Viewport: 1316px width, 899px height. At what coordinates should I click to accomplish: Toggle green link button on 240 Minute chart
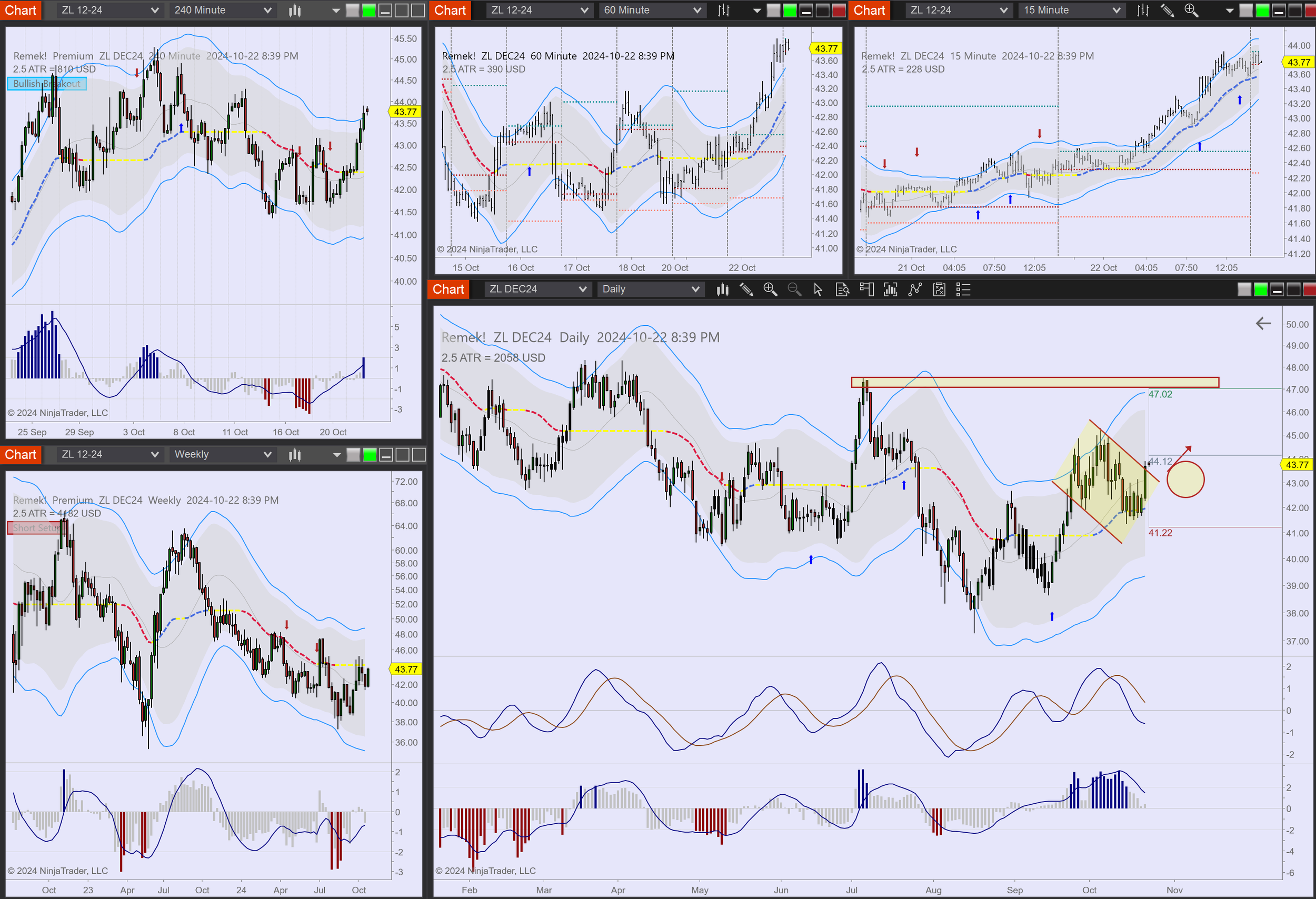click(x=368, y=10)
